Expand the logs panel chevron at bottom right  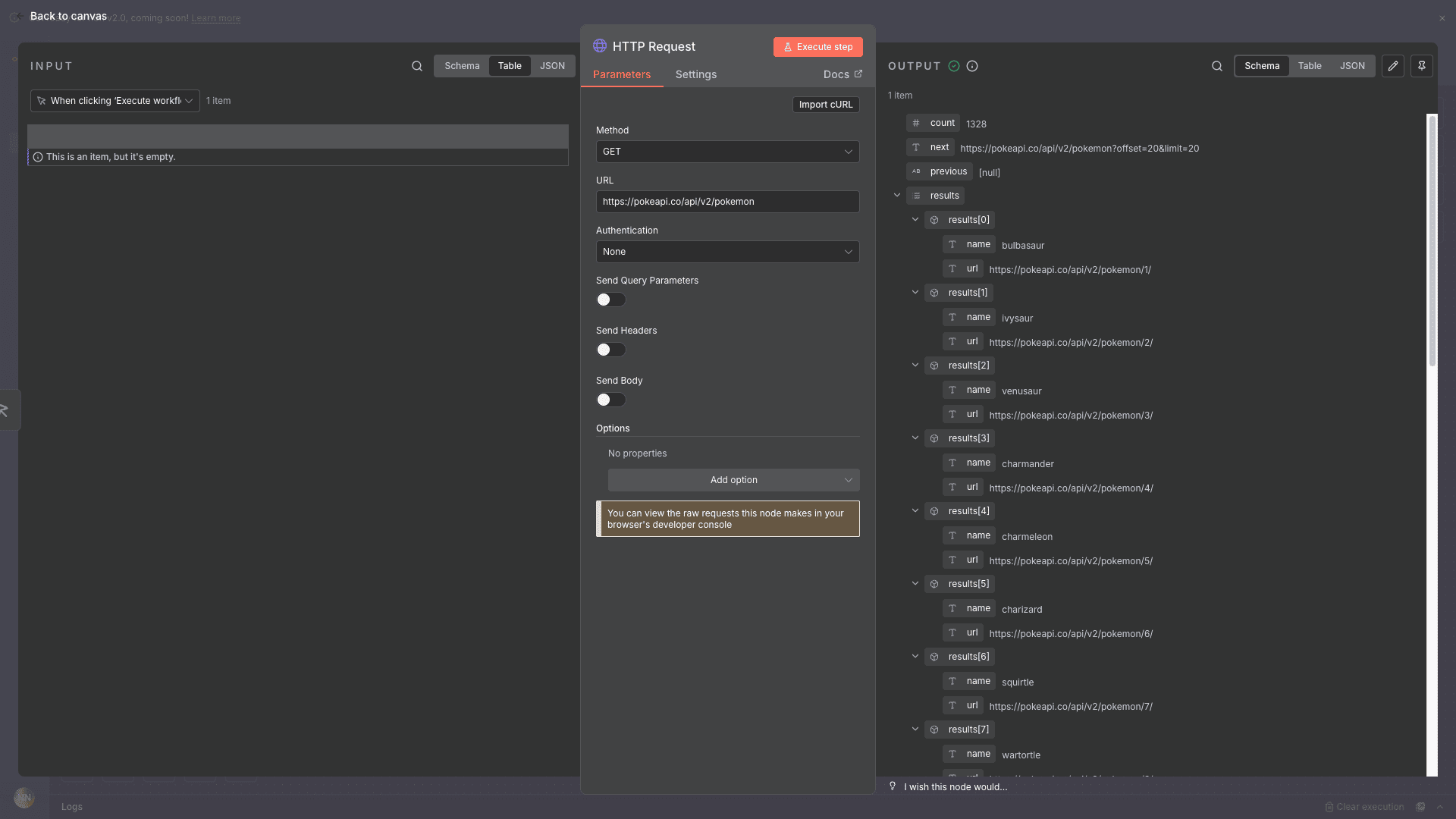(1440, 807)
